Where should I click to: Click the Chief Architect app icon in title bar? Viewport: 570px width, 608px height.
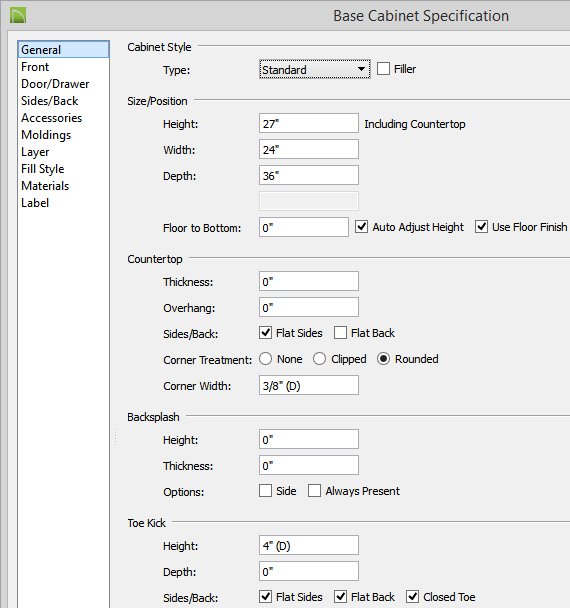pyautogui.click(x=18, y=16)
